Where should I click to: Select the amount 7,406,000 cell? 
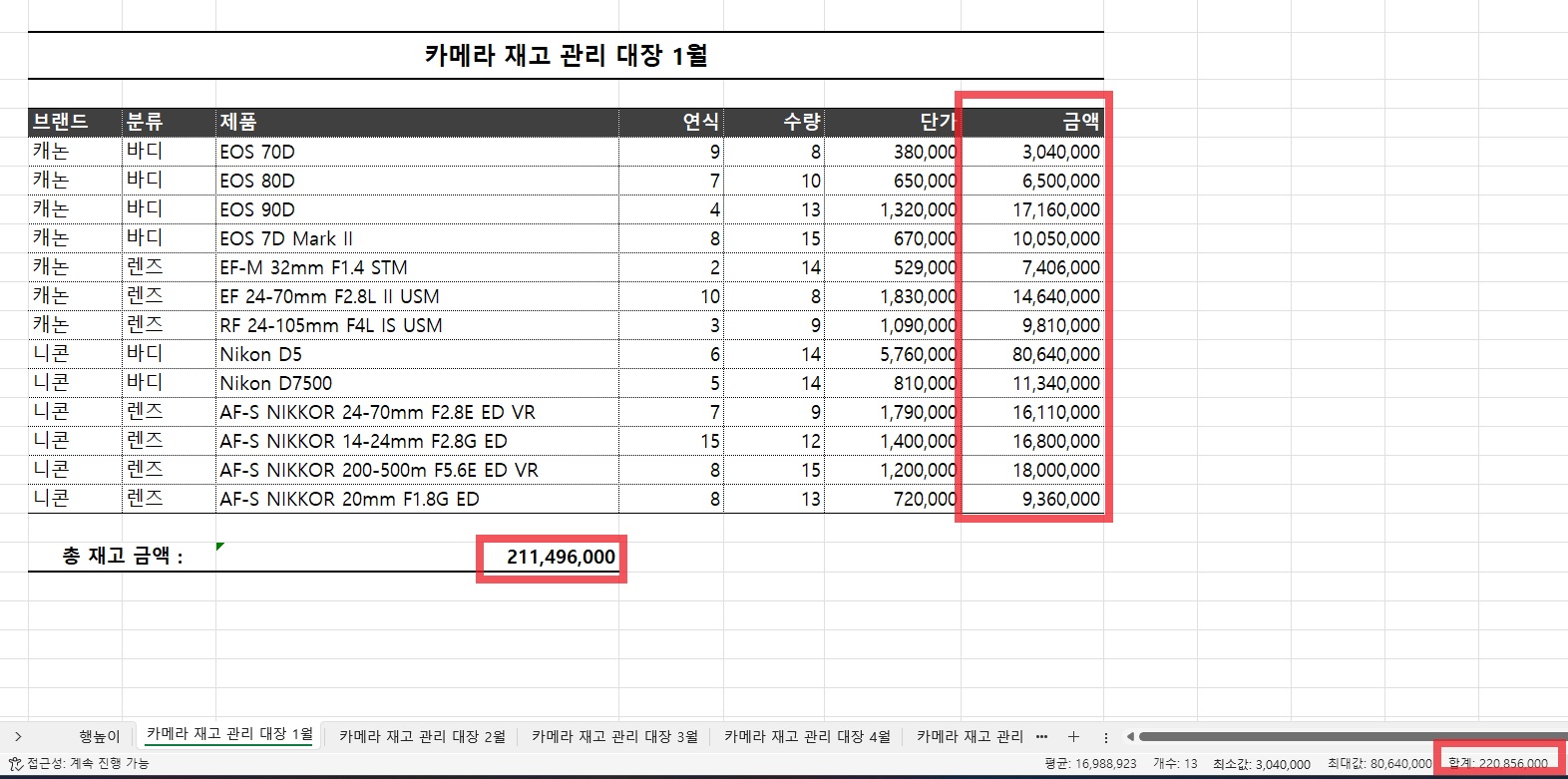(1031, 267)
